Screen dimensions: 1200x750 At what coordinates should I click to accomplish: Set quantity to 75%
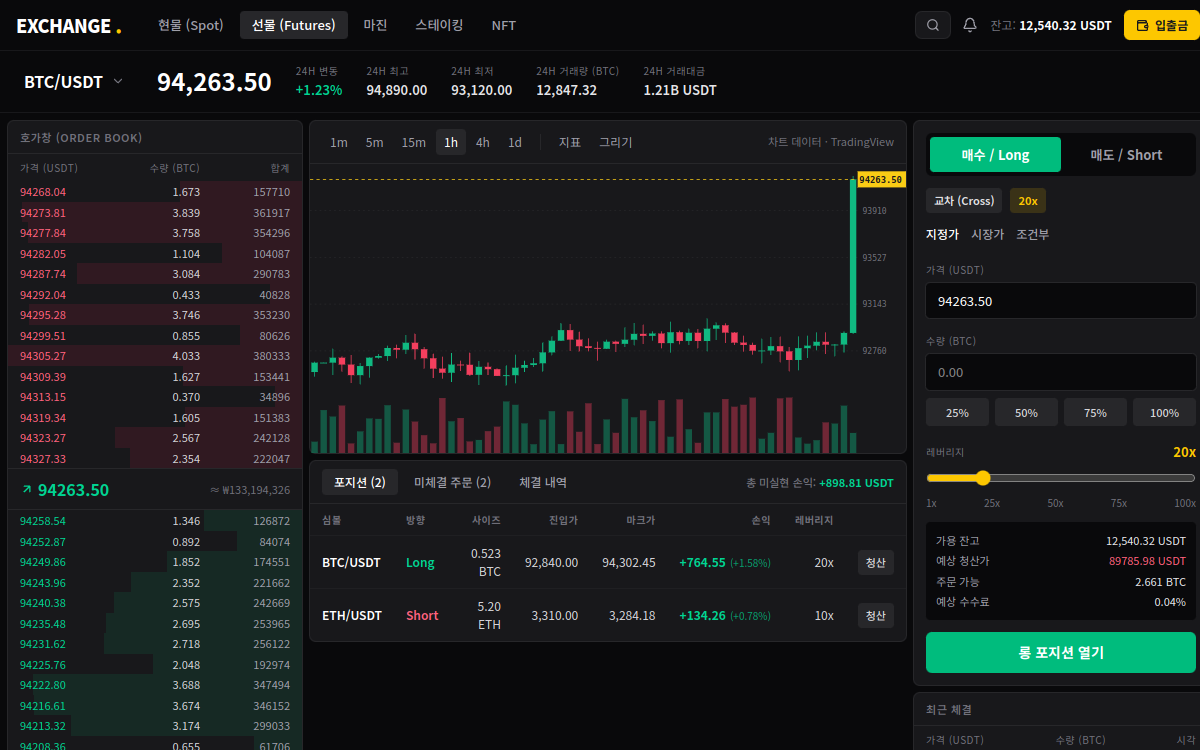[1095, 412]
